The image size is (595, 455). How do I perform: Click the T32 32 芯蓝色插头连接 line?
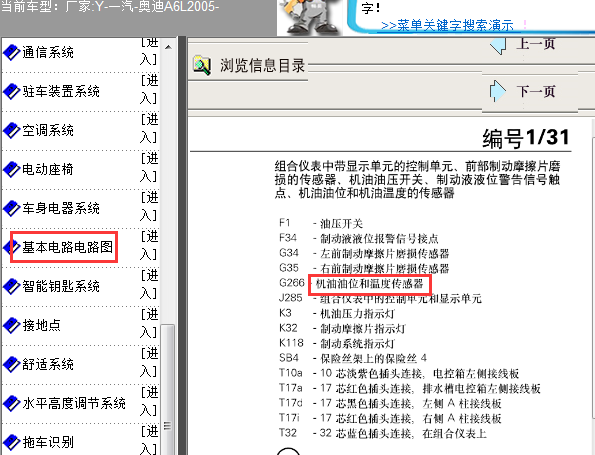[x=383, y=433]
